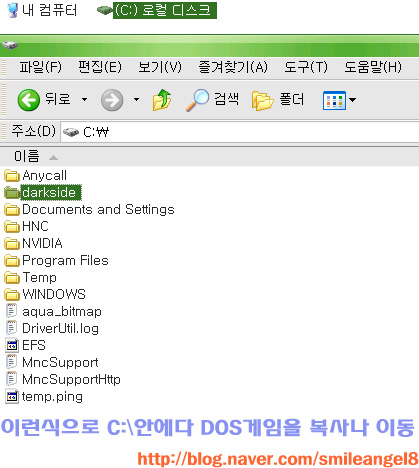
Task: Click the Documents and Settings name text
Action: (98, 209)
